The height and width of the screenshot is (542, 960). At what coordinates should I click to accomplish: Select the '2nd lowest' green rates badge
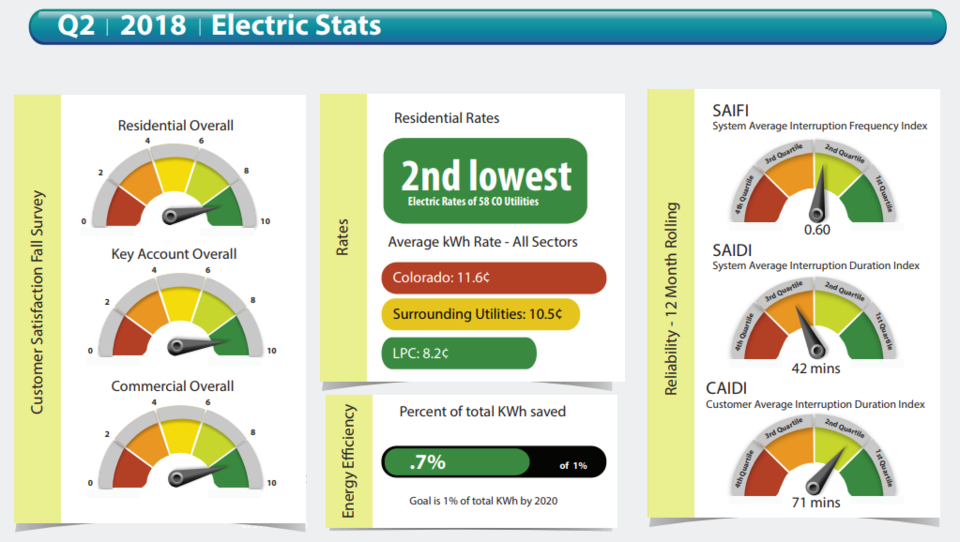click(485, 181)
